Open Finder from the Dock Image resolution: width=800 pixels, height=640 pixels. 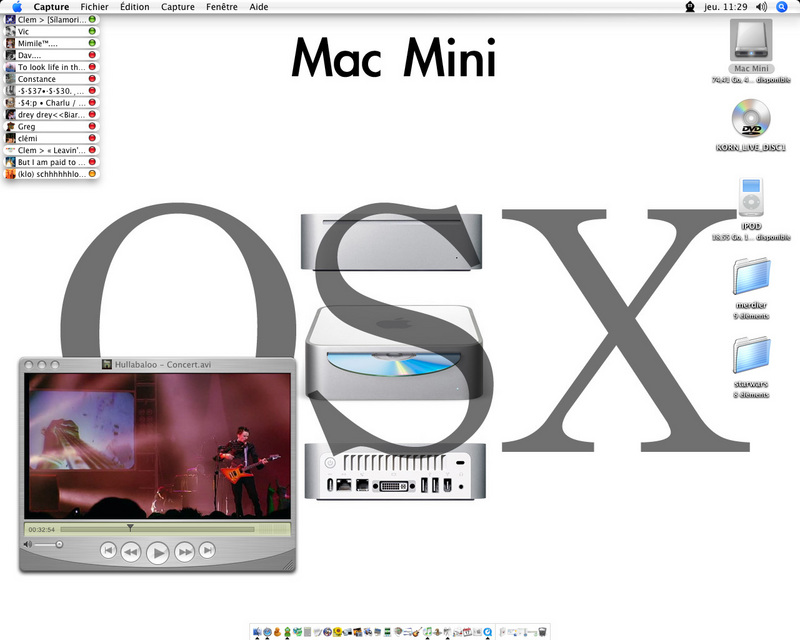pos(257,632)
